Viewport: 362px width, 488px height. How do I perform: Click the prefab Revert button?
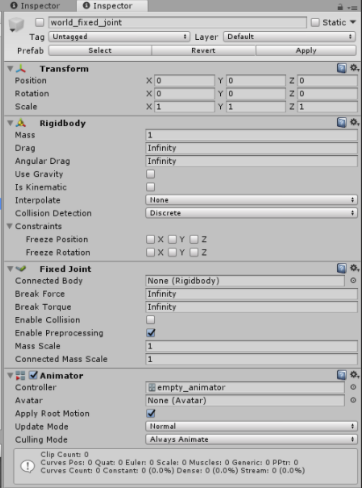203,51
